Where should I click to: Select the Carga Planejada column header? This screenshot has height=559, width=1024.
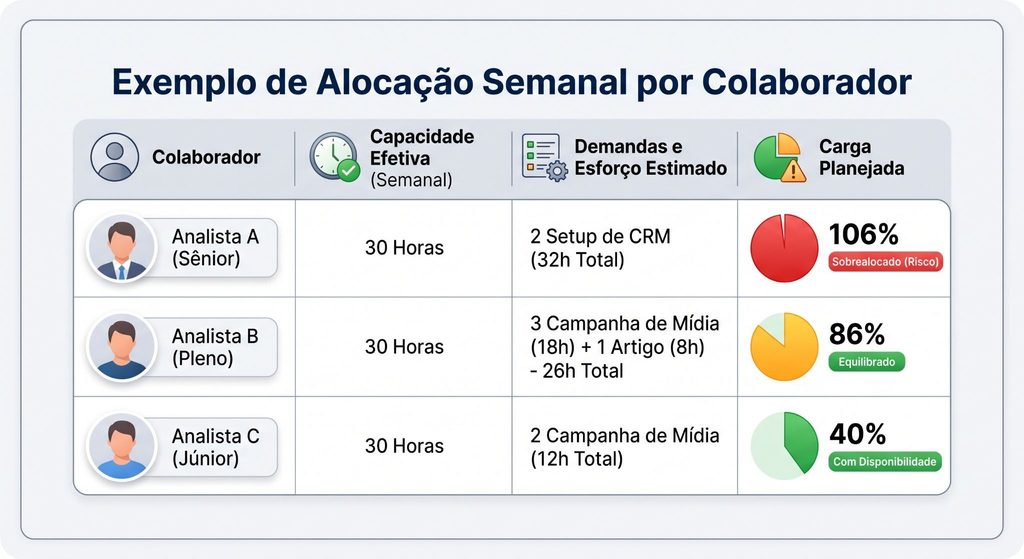point(844,157)
